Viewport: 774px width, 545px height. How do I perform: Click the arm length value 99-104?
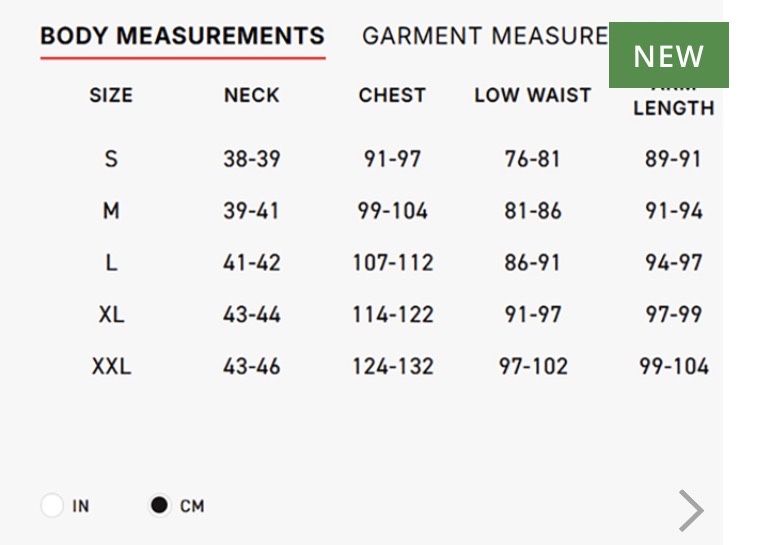point(673,366)
